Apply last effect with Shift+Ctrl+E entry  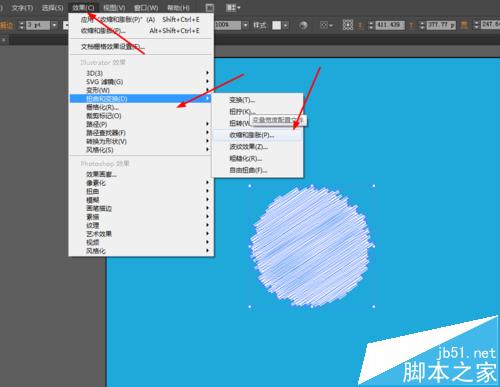(141, 20)
